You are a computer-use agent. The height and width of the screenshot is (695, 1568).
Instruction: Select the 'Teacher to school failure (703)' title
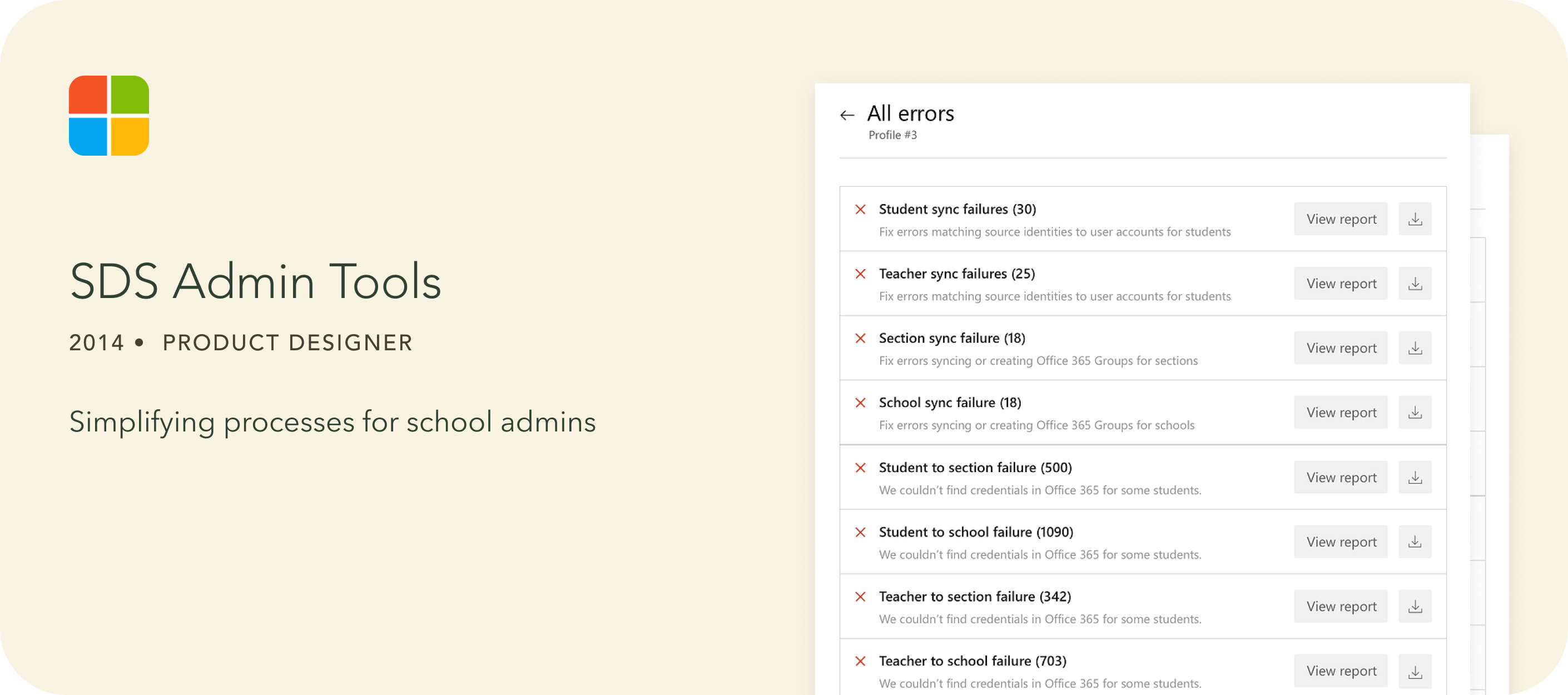[972, 662]
